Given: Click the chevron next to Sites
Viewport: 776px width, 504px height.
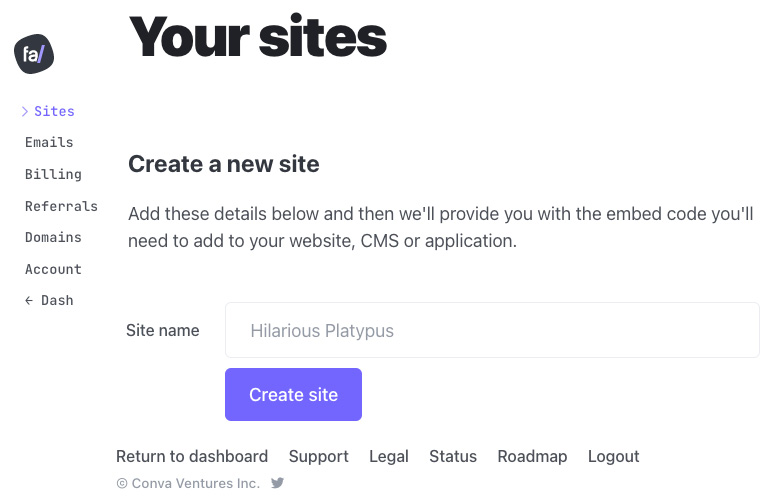Looking at the screenshot, I should [25, 111].
